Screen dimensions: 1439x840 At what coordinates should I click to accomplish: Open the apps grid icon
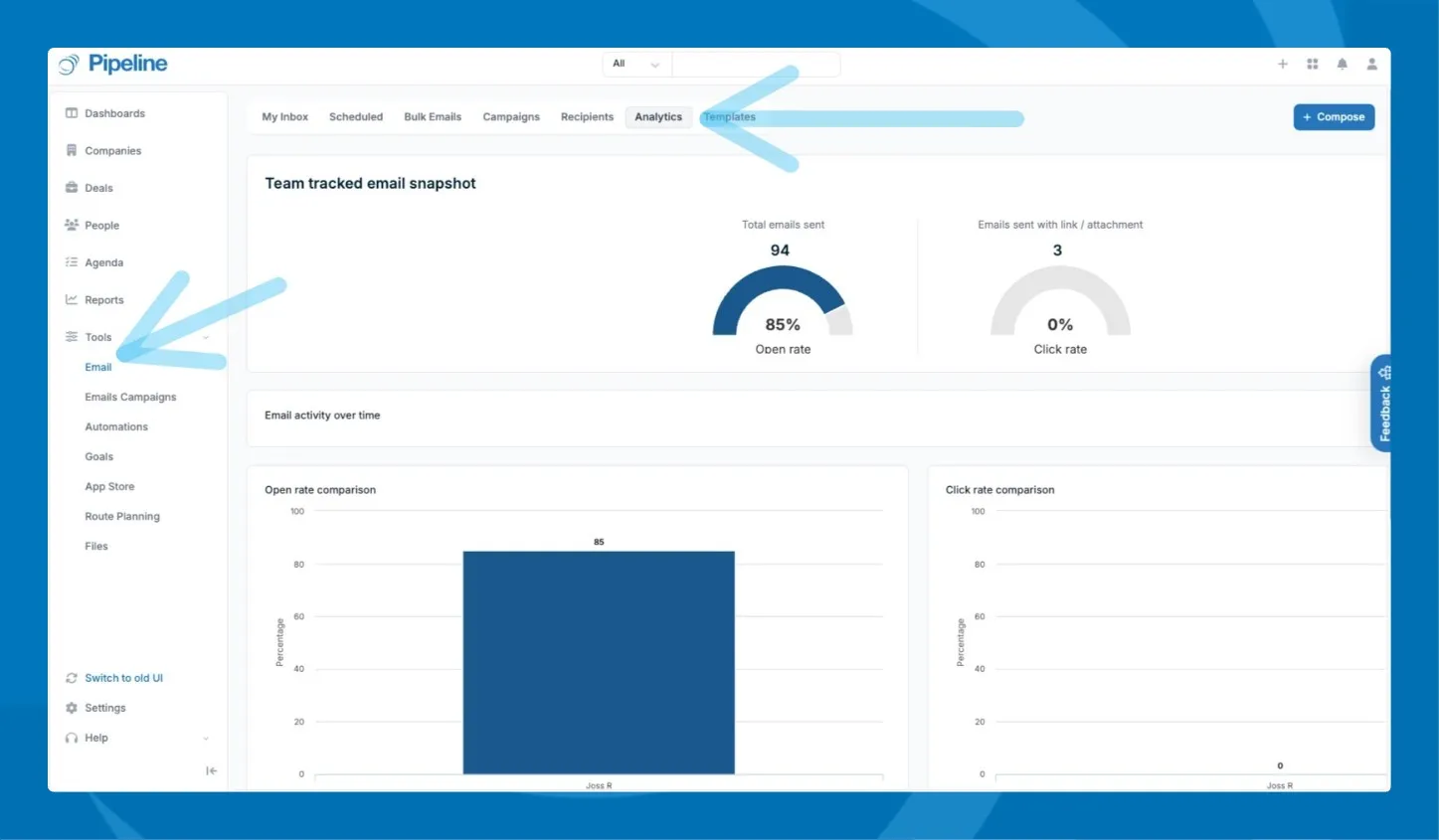pos(1313,64)
